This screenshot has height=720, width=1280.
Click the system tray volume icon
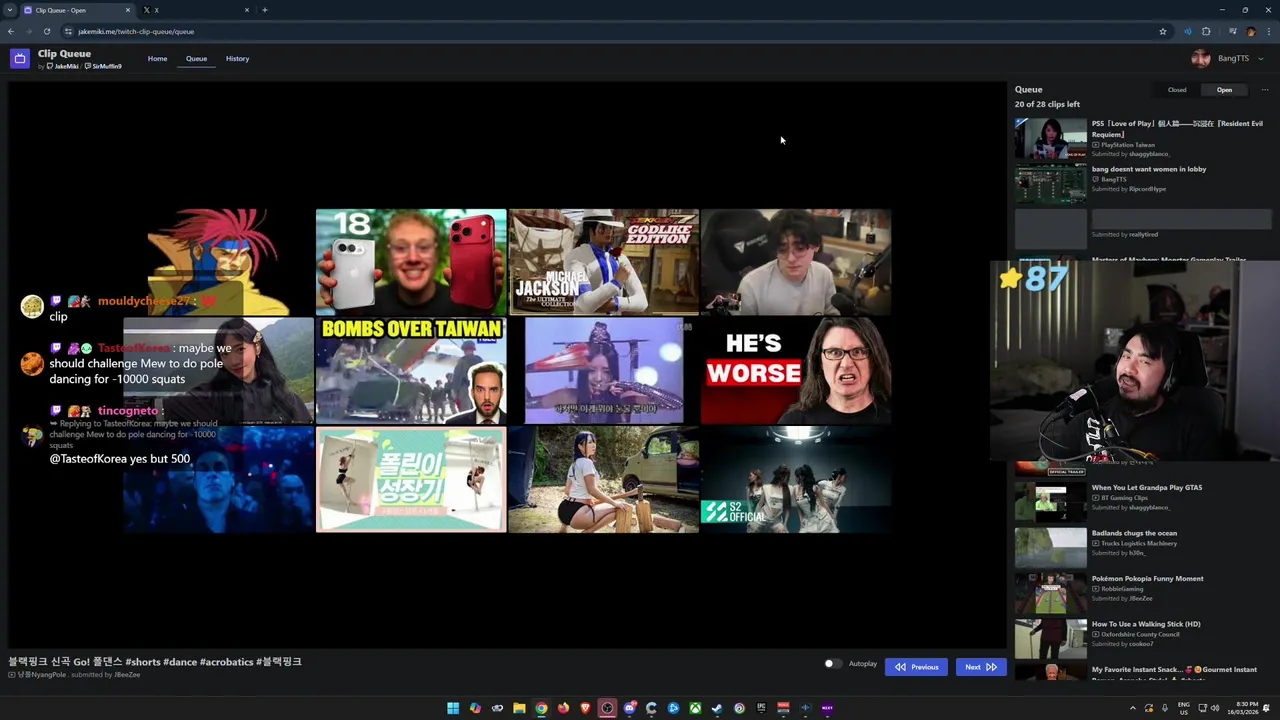tap(1215, 708)
